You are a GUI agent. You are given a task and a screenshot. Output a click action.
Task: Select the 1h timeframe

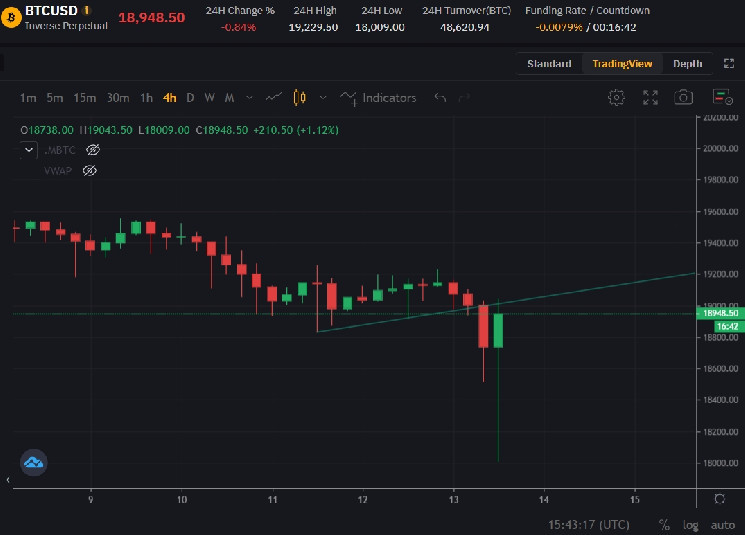tap(146, 98)
